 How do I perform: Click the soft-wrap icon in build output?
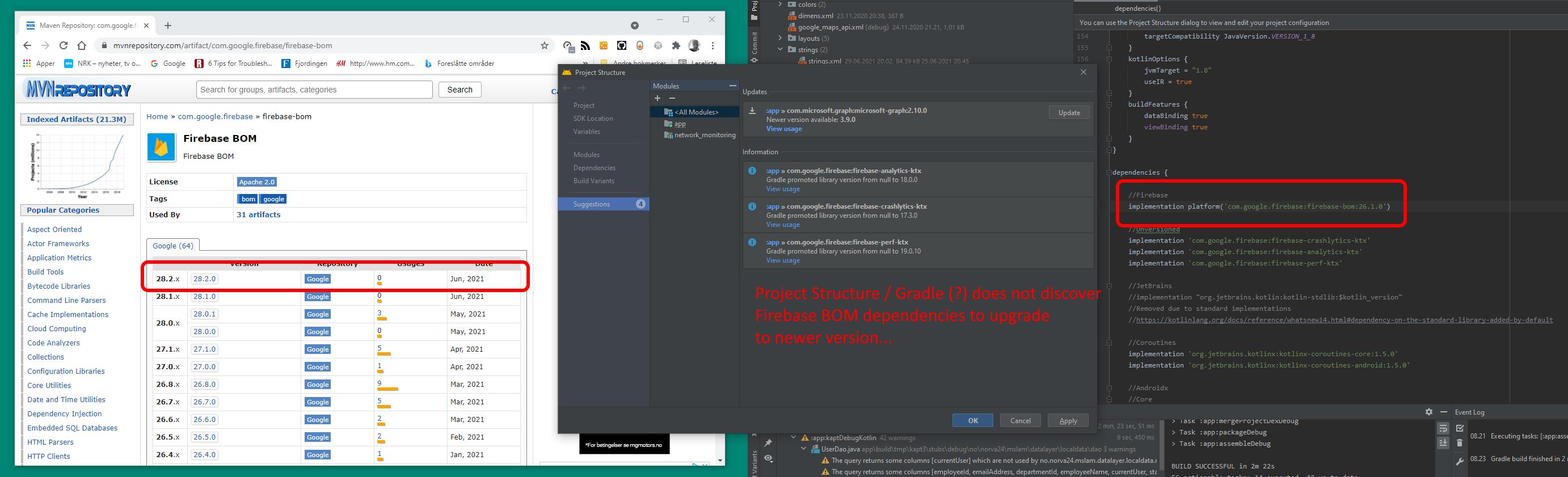point(1443,428)
